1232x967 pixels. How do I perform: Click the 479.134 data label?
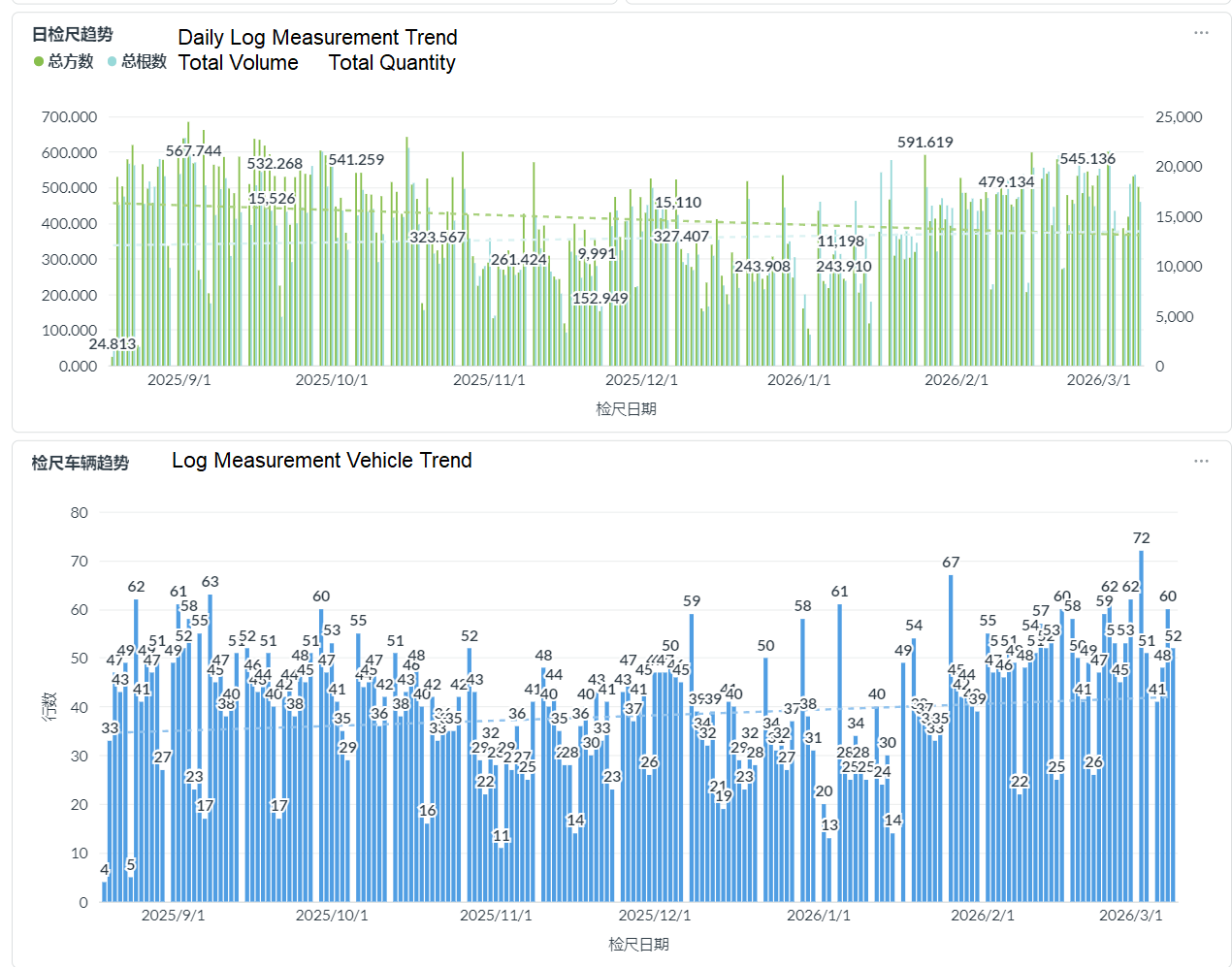(x=1006, y=182)
